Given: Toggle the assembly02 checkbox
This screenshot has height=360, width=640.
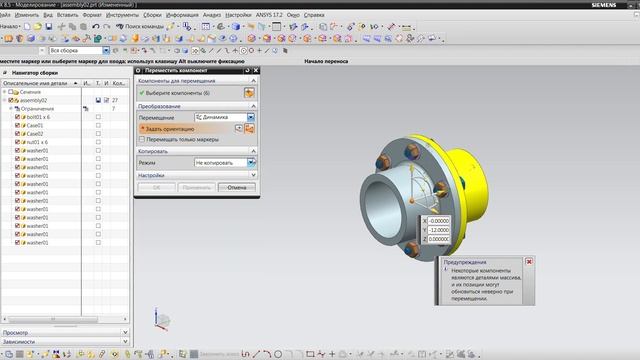Looking at the screenshot, I should click(x=11, y=100).
